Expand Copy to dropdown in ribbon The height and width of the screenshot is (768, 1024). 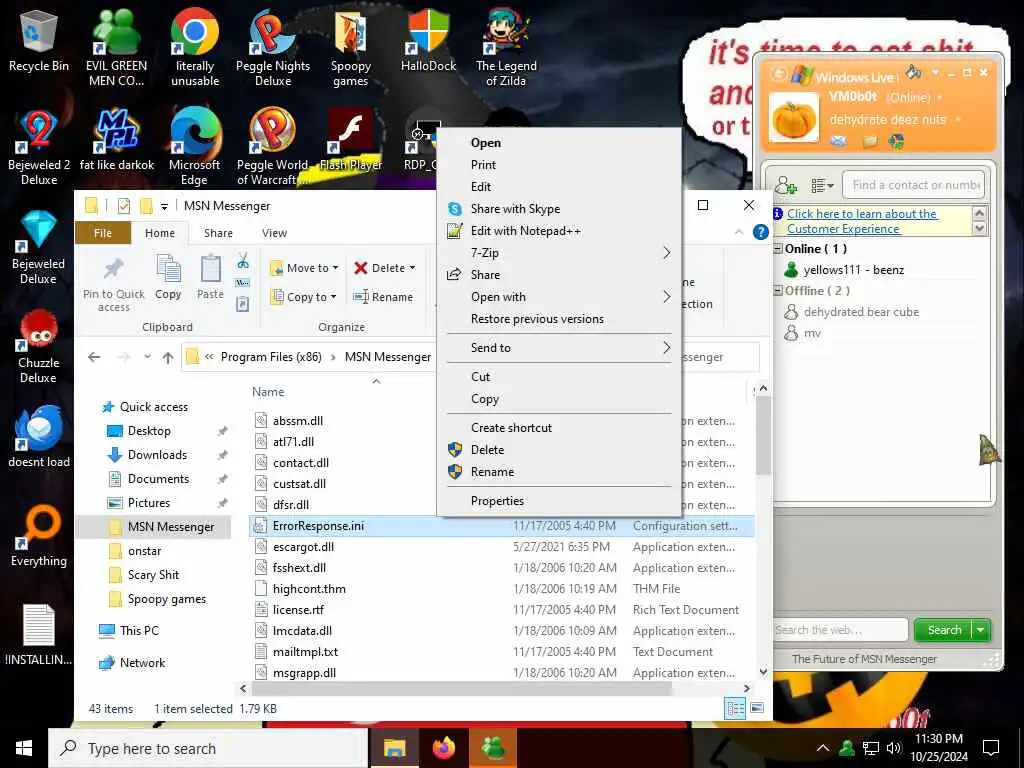pos(304,296)
